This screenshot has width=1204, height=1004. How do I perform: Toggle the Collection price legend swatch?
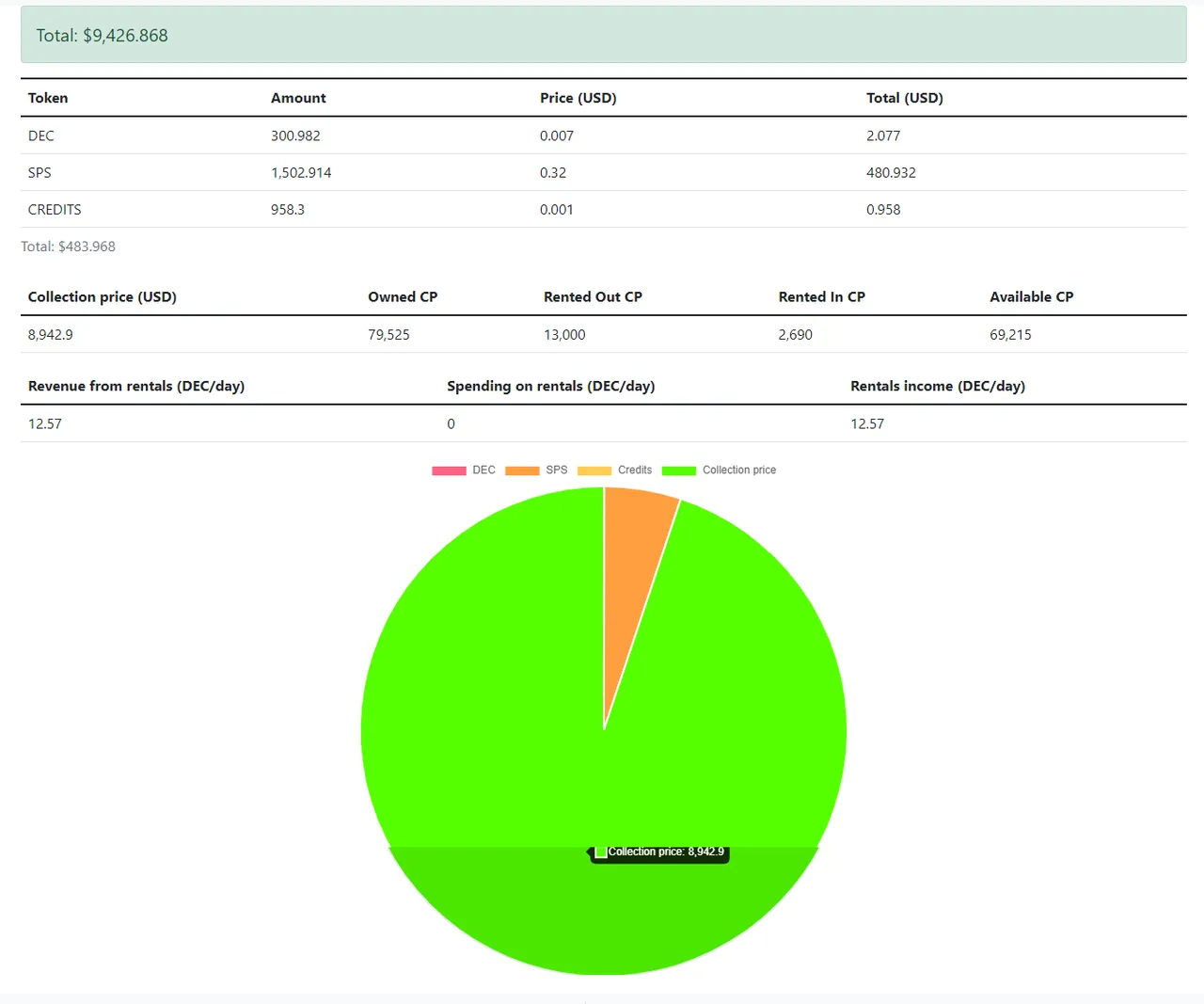(679, 470)
